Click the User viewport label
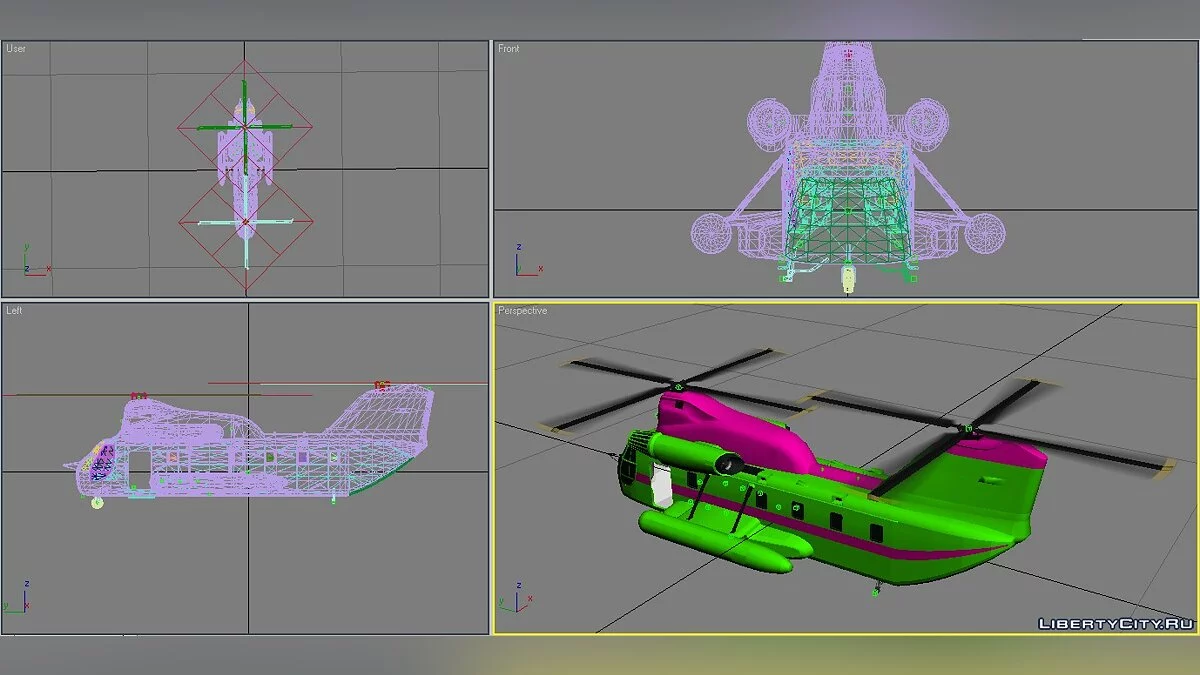The width and height of the screenshot is (1200, 675). [x=16, y=46]
